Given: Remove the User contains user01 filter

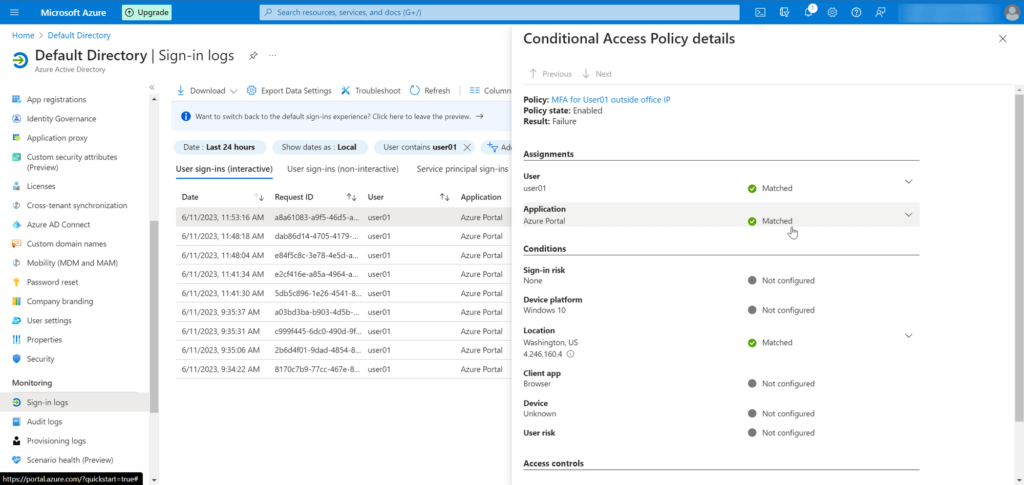Looking at the screenshot, I should (x=466, y=148).
